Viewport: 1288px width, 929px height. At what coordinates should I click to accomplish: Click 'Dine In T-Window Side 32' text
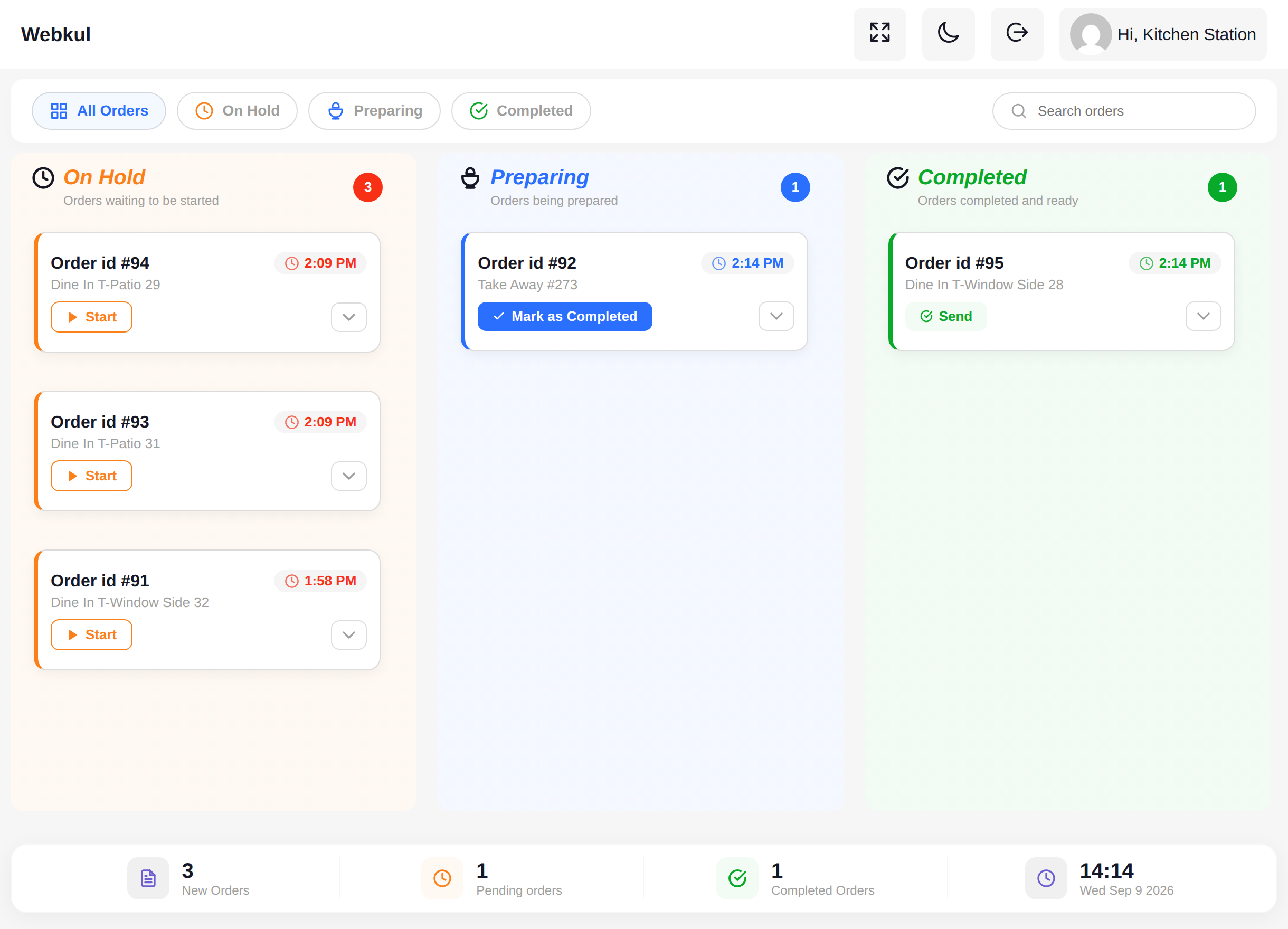coord(130,602)
